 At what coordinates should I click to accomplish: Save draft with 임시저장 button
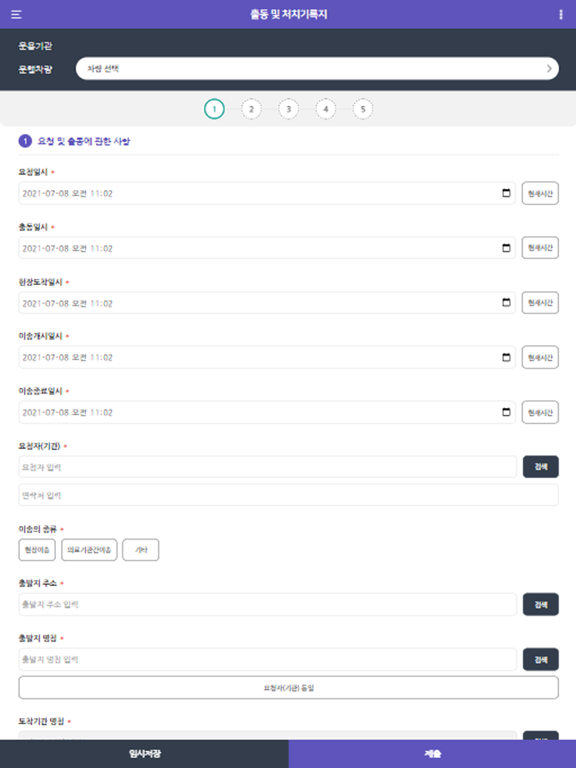pos(144,754)
